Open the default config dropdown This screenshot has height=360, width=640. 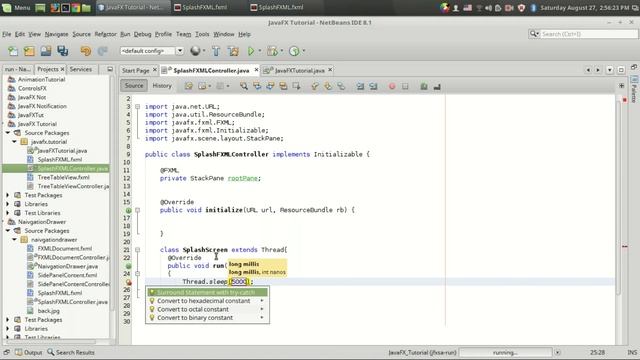180,51
